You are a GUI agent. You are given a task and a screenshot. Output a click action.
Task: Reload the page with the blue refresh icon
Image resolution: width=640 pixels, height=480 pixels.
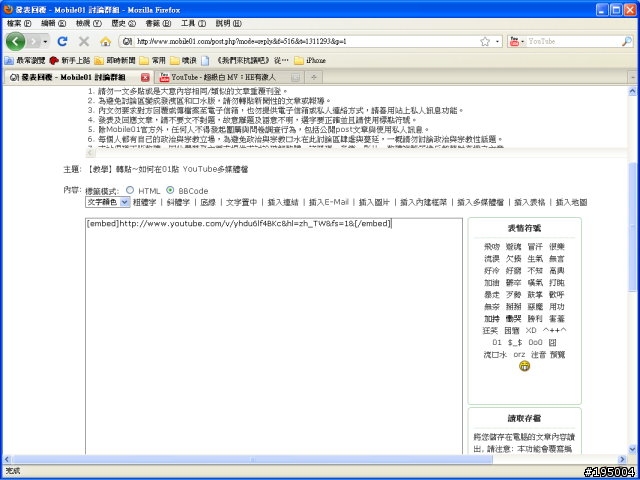pos(62,41)
